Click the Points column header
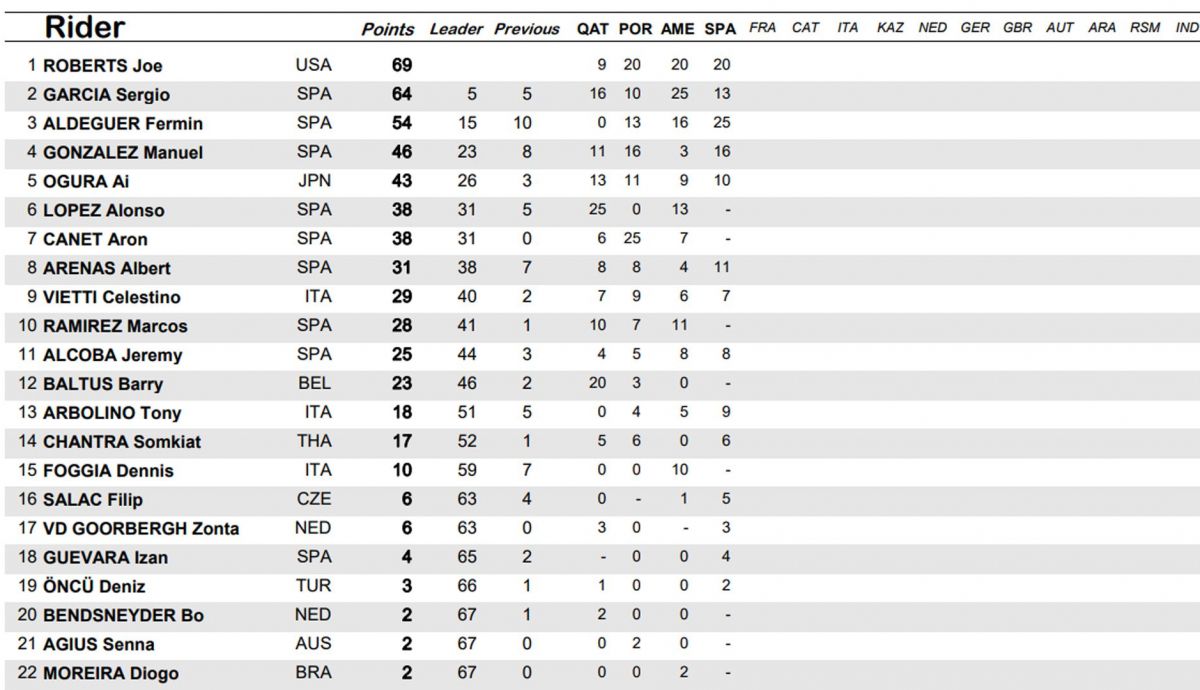This screenshot has width=1200, height=690. click(388, 29)
